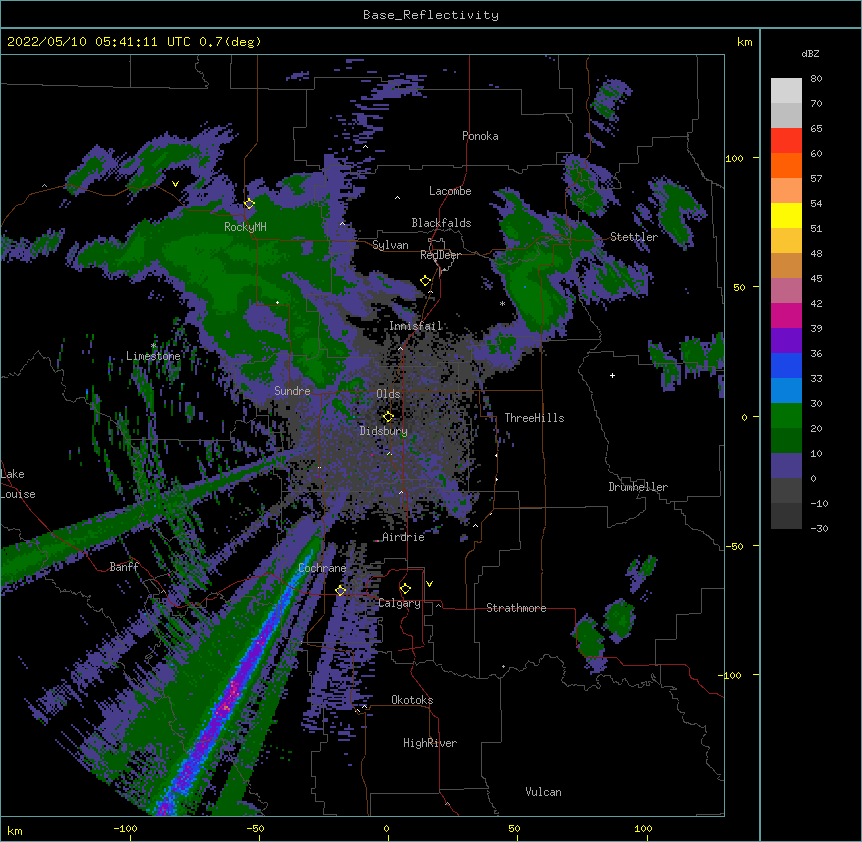The height and width of the screenshot is (842, 862).
Task: Click the Stettler town label
Action: pos(633,237)
